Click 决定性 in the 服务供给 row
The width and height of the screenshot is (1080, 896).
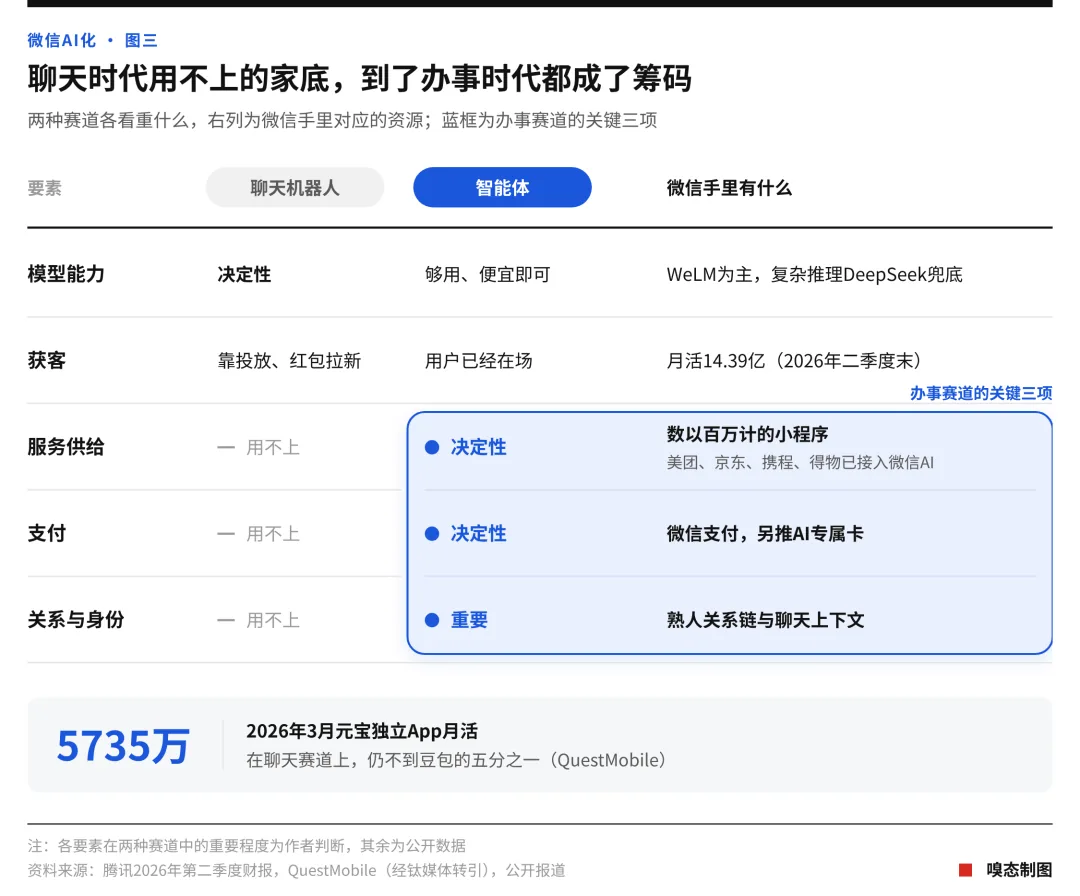pyautogui.click(x=478, y=448)
